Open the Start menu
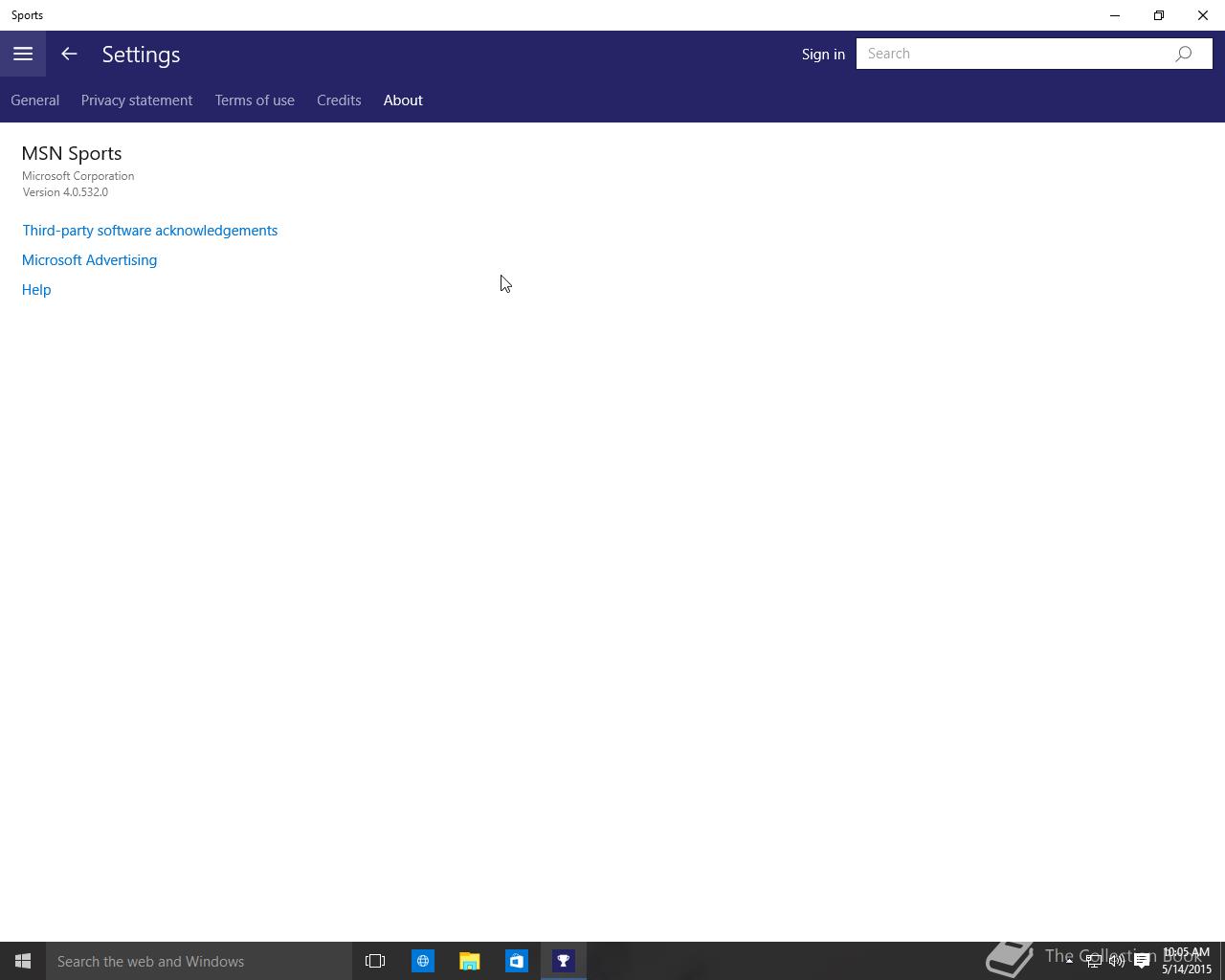 tap(23, 961)
